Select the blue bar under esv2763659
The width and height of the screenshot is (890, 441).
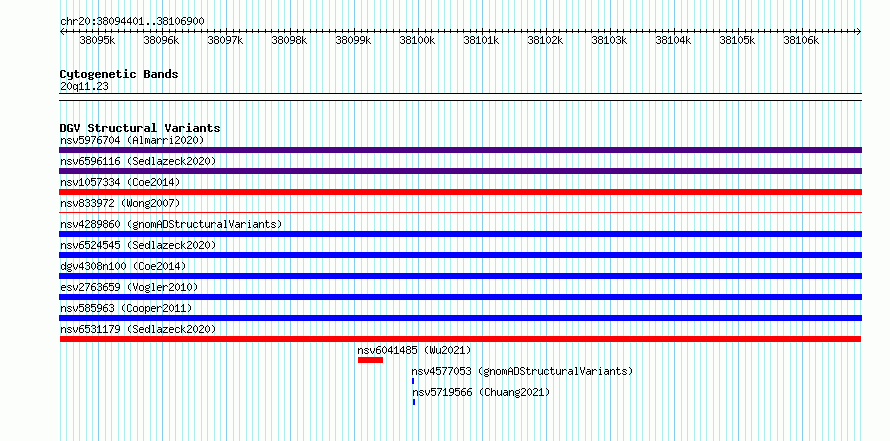(x=460, y=297)
